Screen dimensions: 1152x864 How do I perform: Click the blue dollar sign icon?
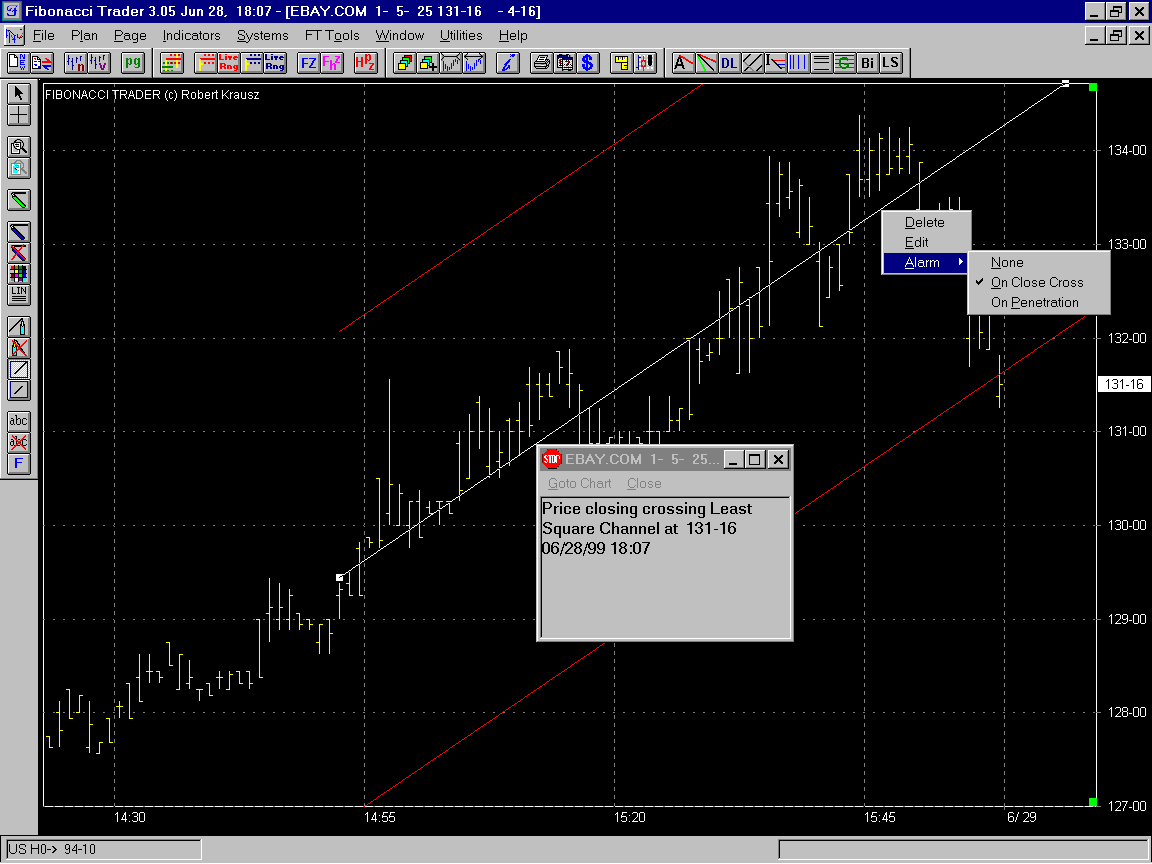[x=588, y=63]
